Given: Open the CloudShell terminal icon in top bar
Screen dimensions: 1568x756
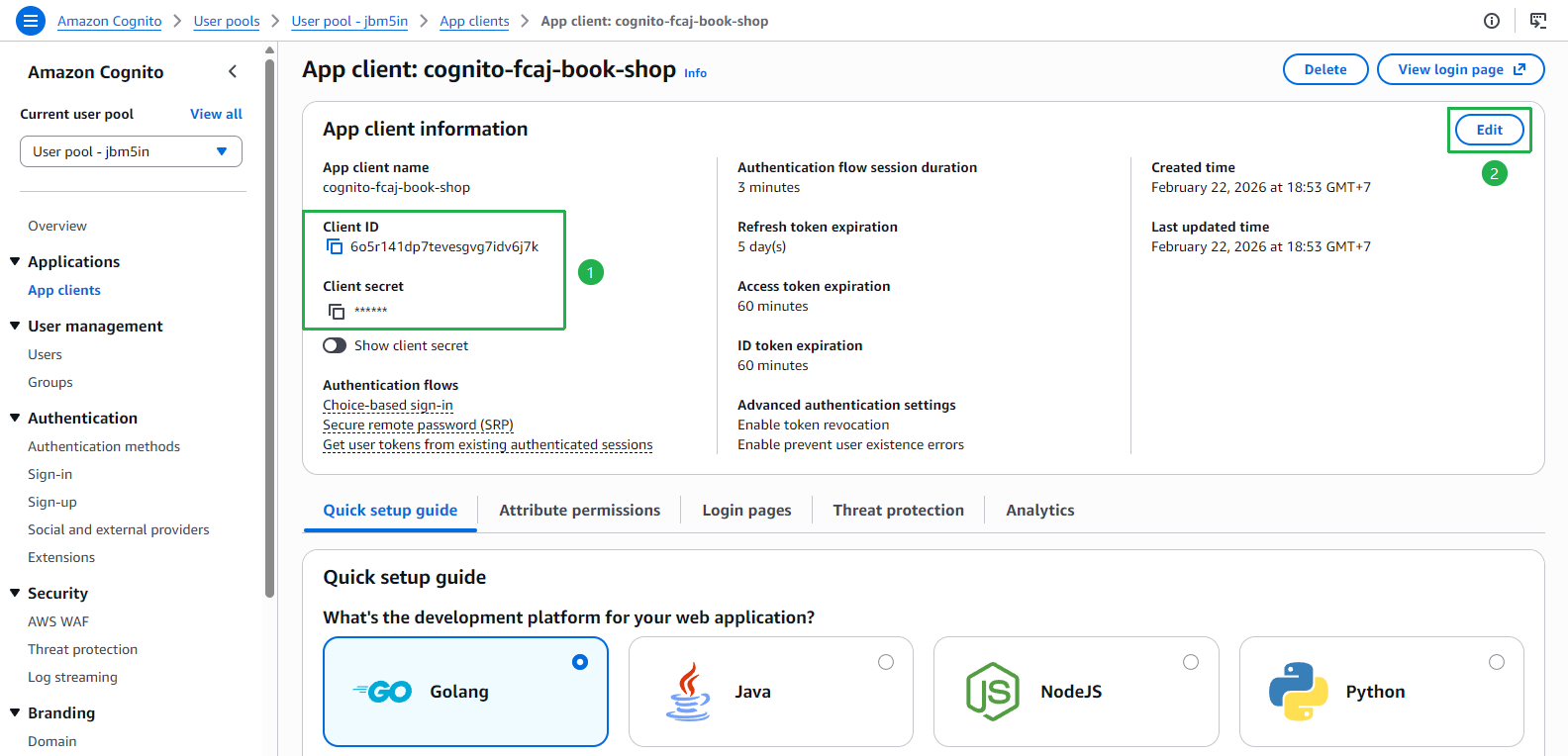Looking at the screenshot, I should click(1538, 21).
